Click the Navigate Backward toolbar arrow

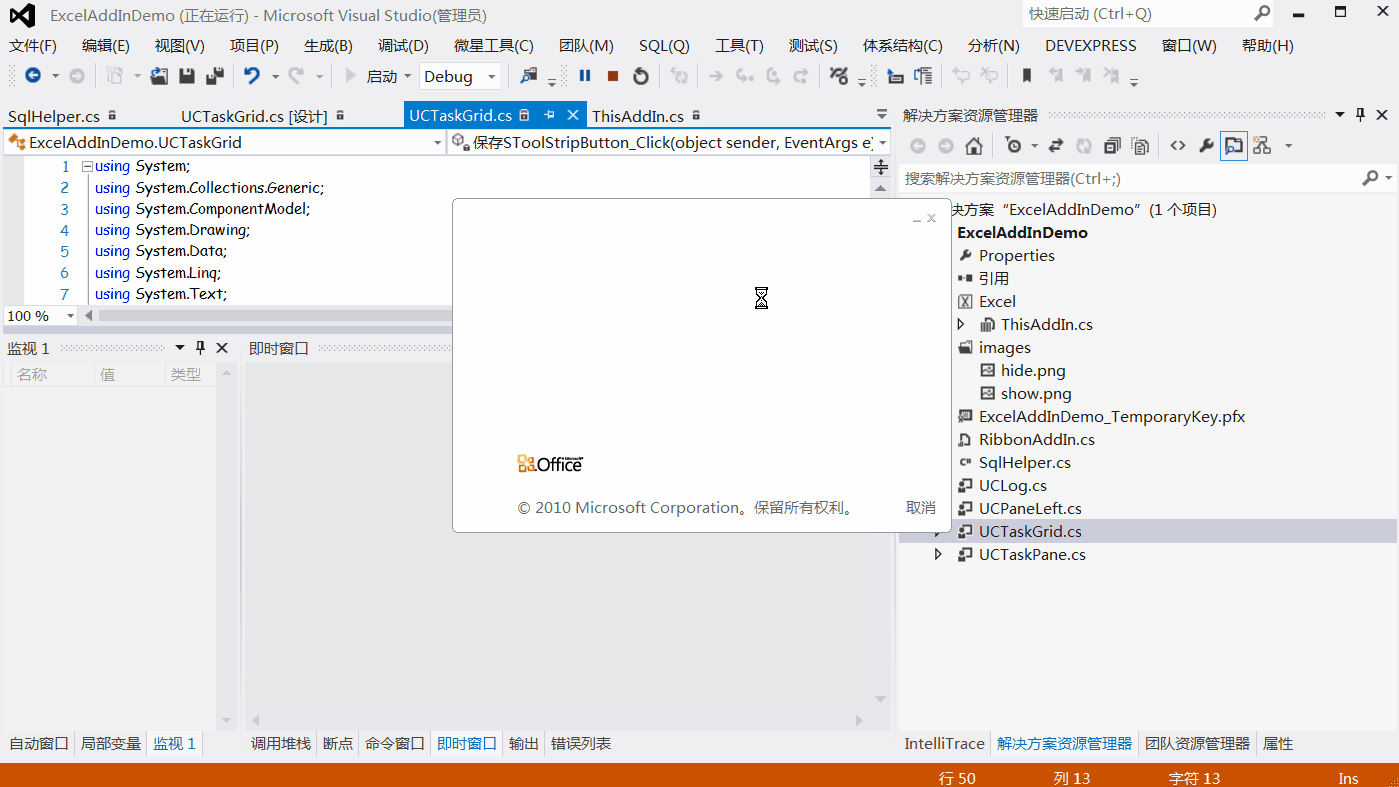pos(32,76)
